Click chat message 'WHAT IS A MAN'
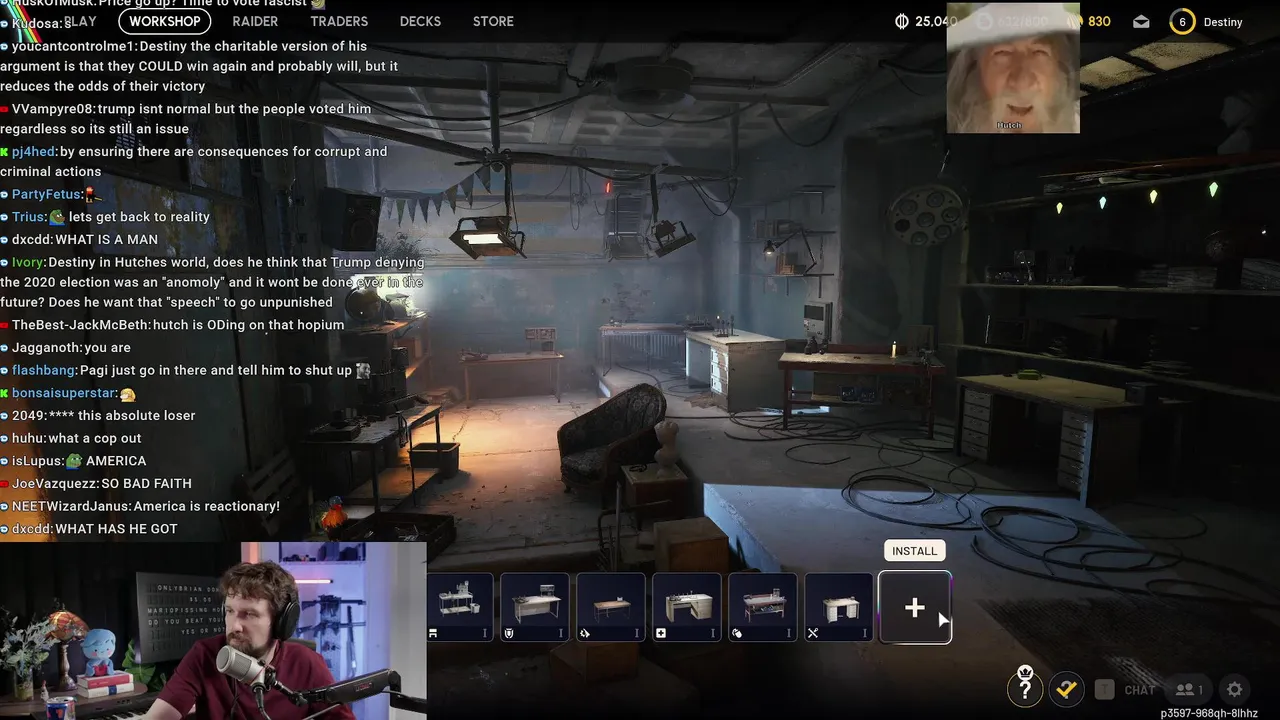Screen dimensions: 1280x720 pyautogui.click(x=106, y=240)
